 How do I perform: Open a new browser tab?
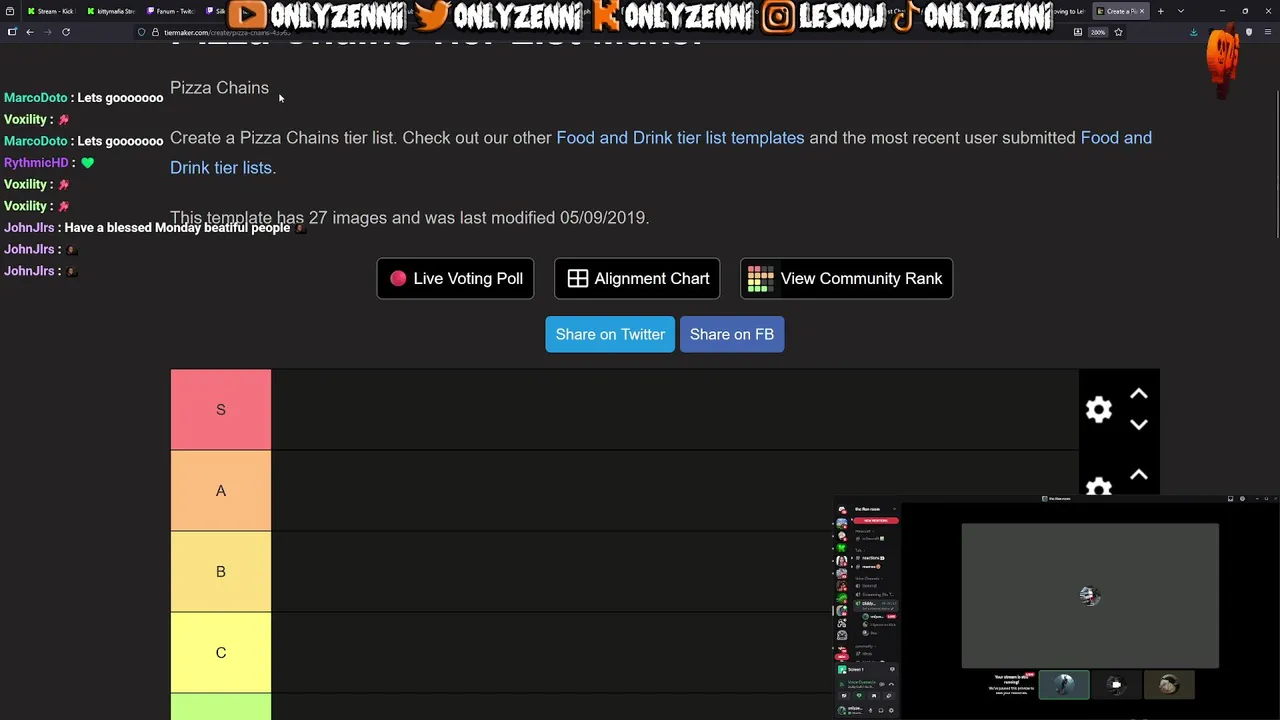click(1161, 11)
